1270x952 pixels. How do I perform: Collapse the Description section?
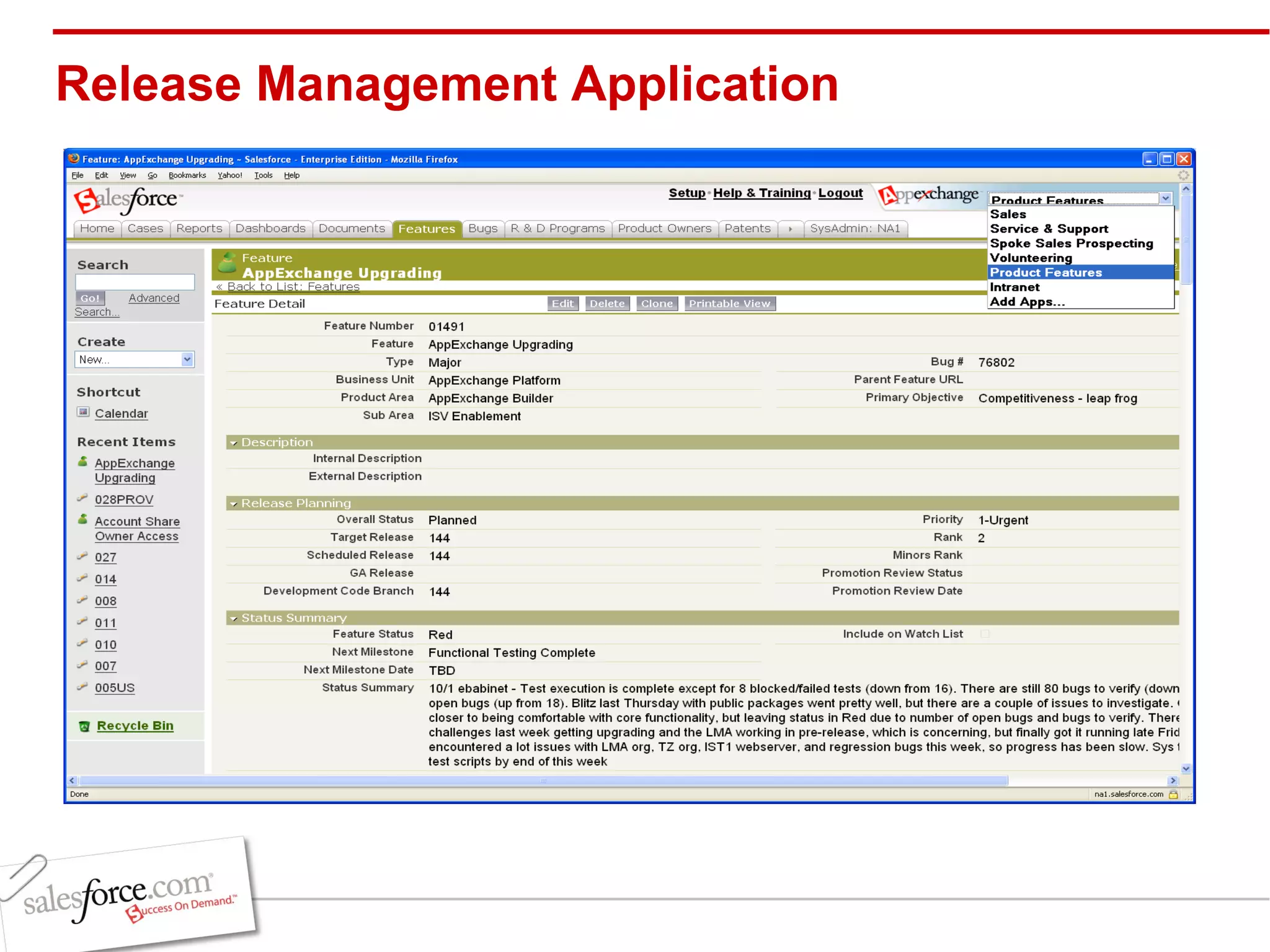[x=234, y=443]
